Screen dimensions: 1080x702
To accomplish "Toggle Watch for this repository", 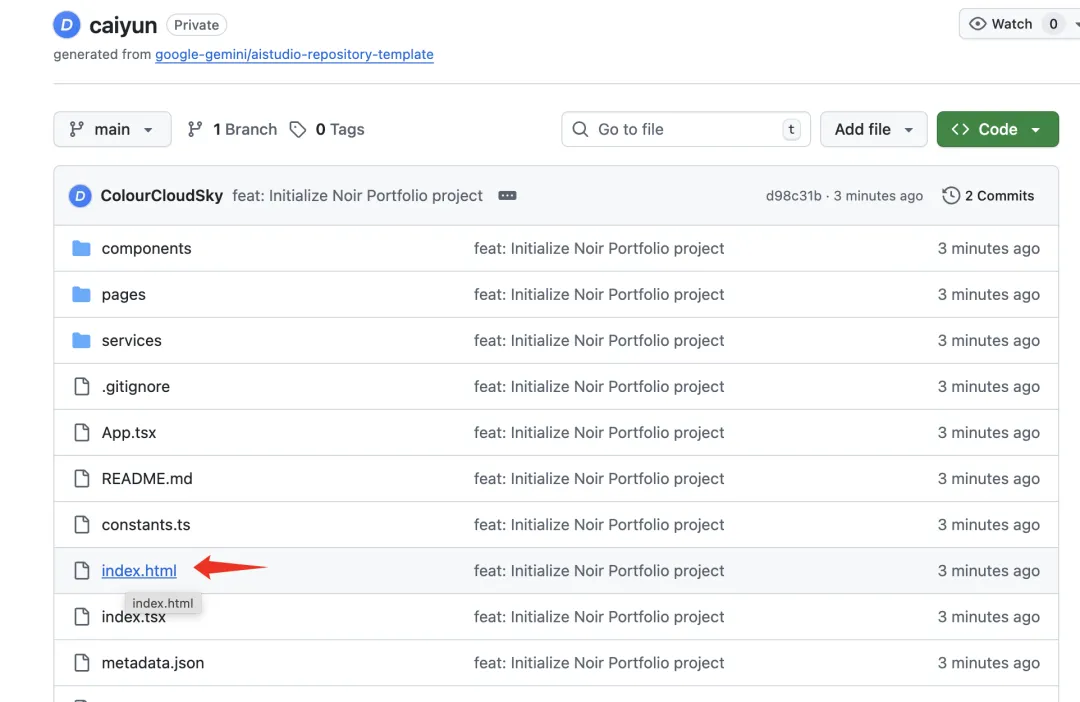I will click(1001, 24).
